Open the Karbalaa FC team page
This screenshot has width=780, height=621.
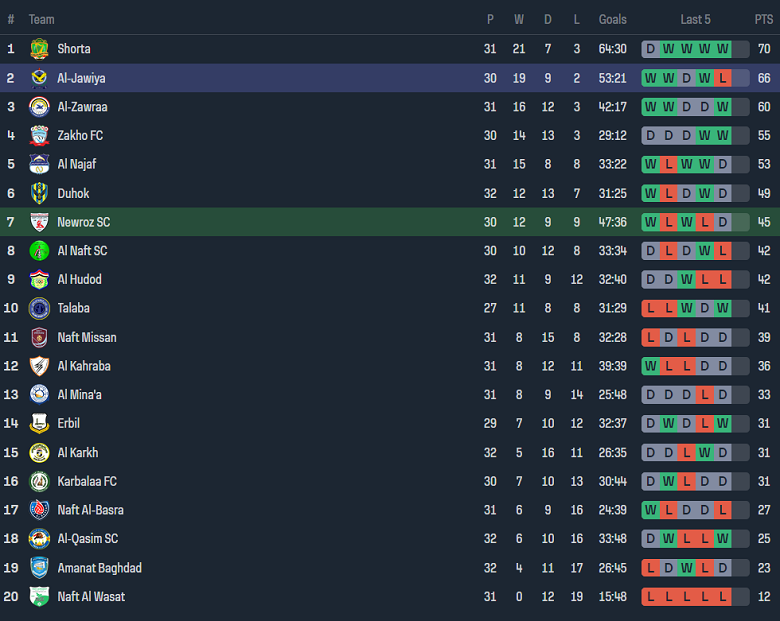click(x=87, y=481)
